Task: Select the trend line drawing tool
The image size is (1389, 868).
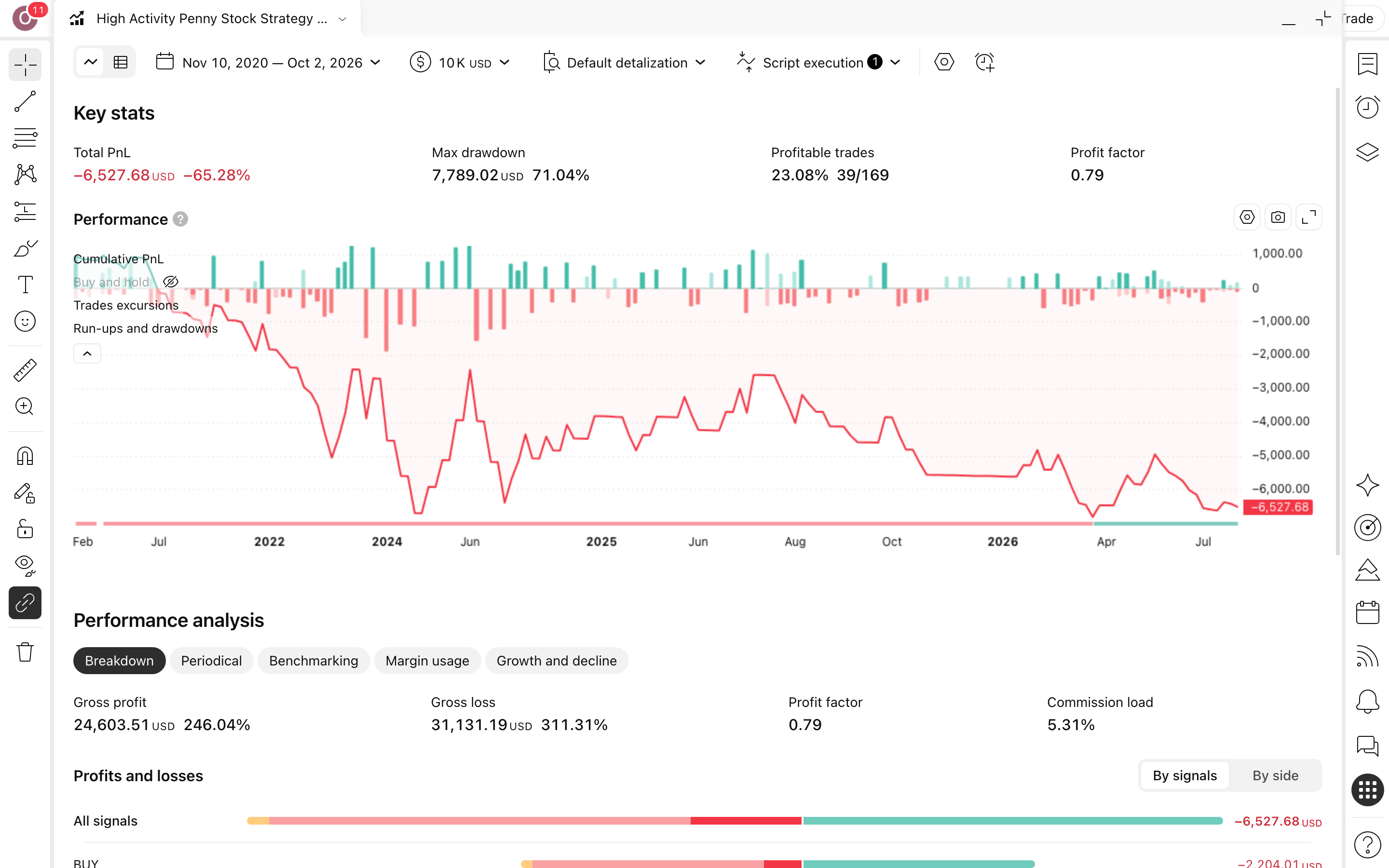Action: 25,101
